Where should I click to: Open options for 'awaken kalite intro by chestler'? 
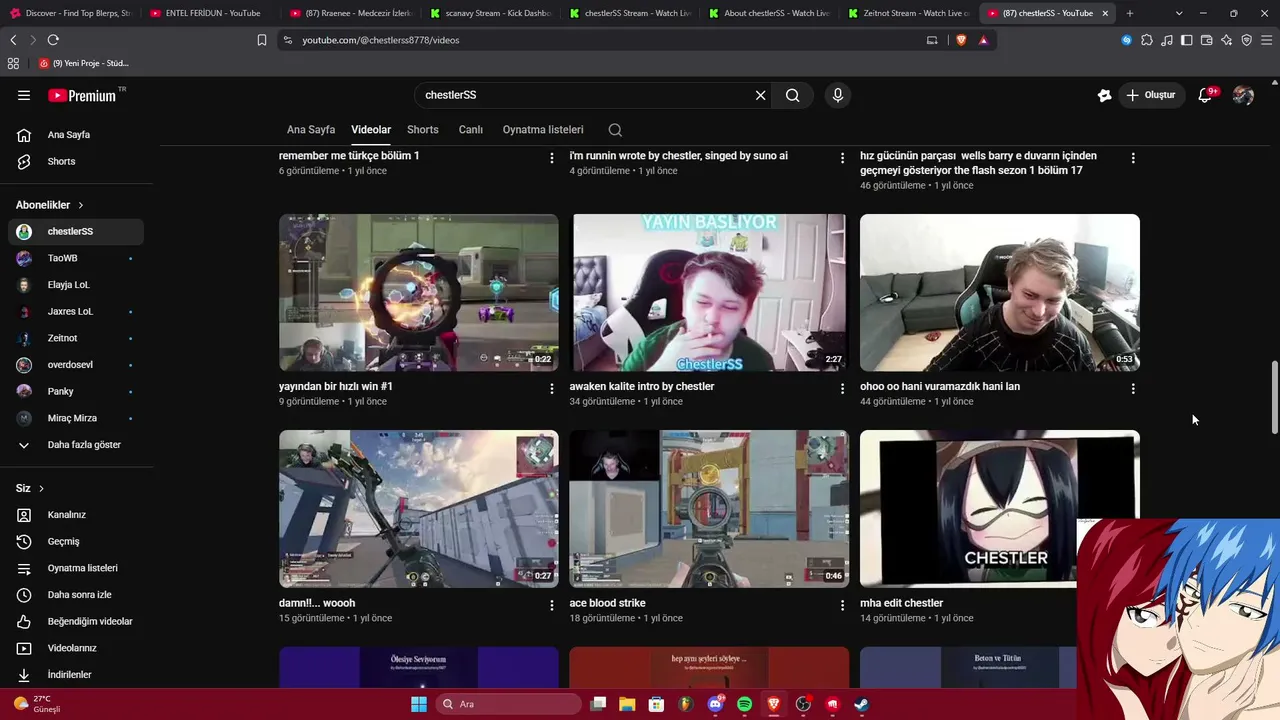842,389
